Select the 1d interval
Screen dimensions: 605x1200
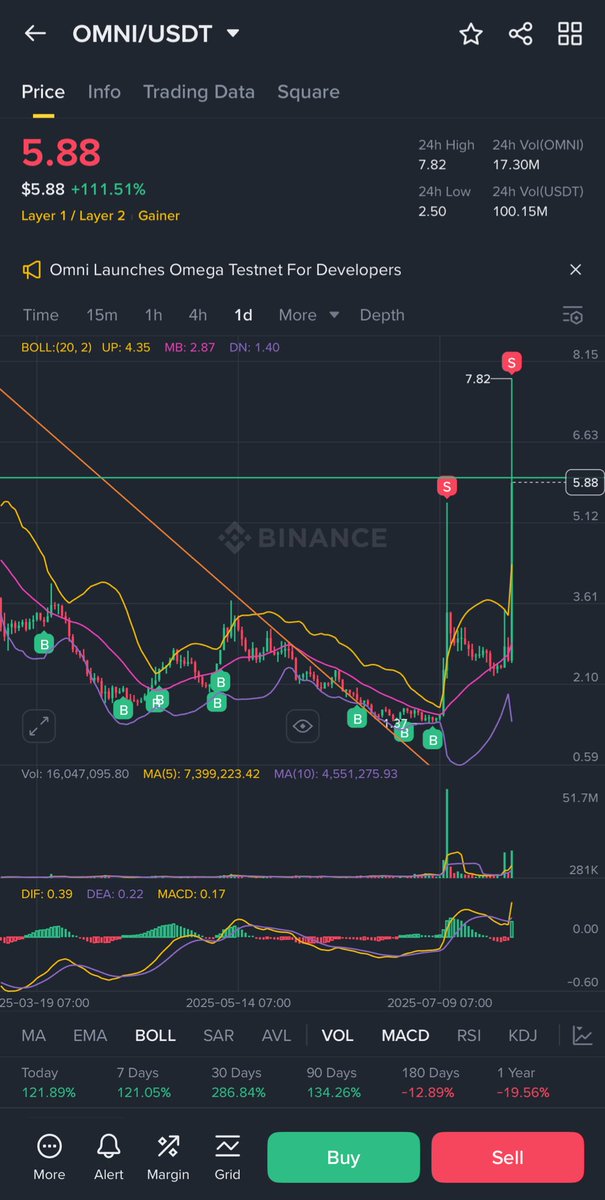pos(243,315)
